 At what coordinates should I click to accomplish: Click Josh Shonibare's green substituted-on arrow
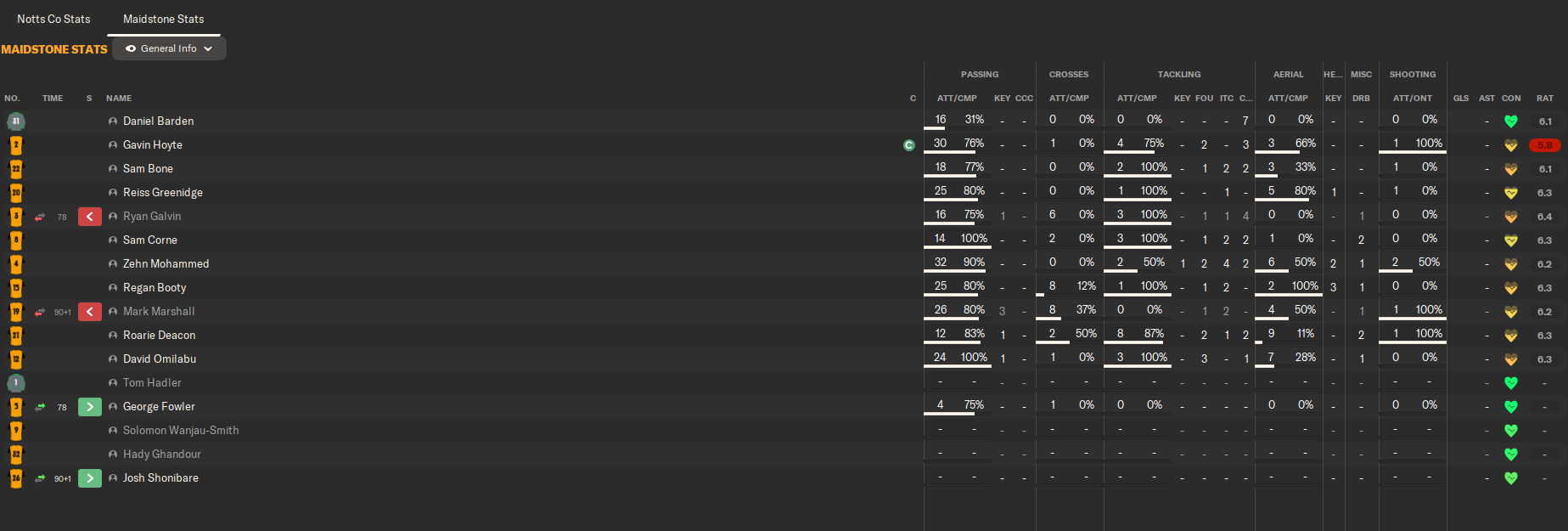[x=90, y=478]
